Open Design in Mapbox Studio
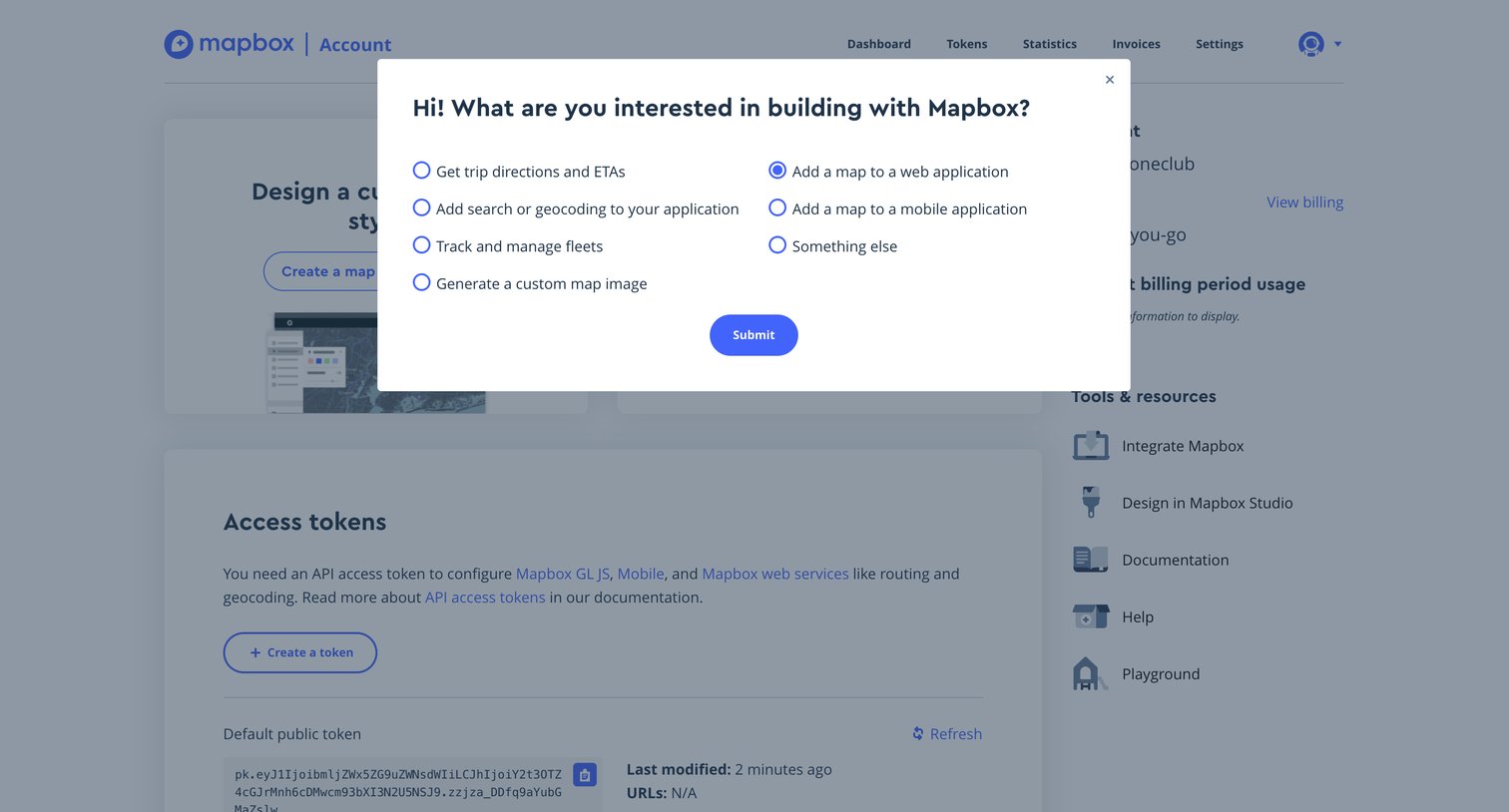 tap(1208, 503)
